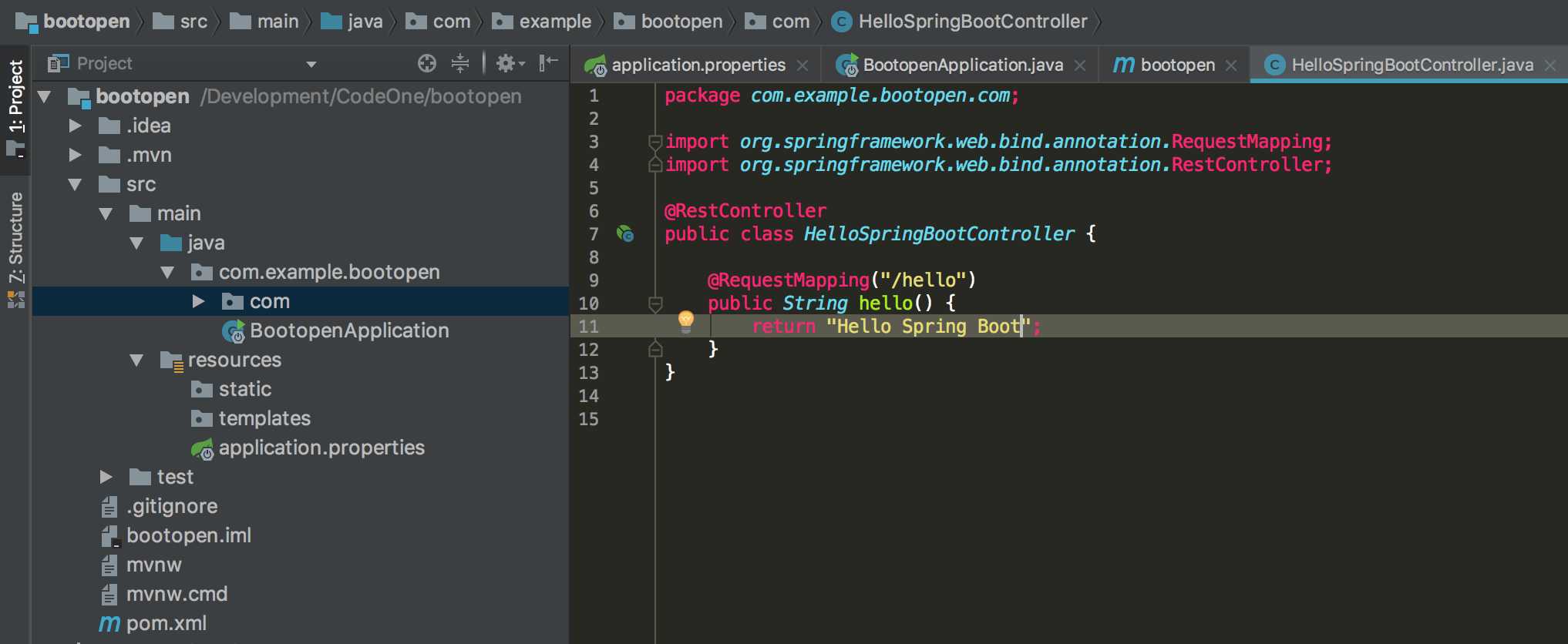Click the collapse all icon in Project panel
Image resolution: width=1568 pixels, height=644 pixels.
[x=460, y=63]
